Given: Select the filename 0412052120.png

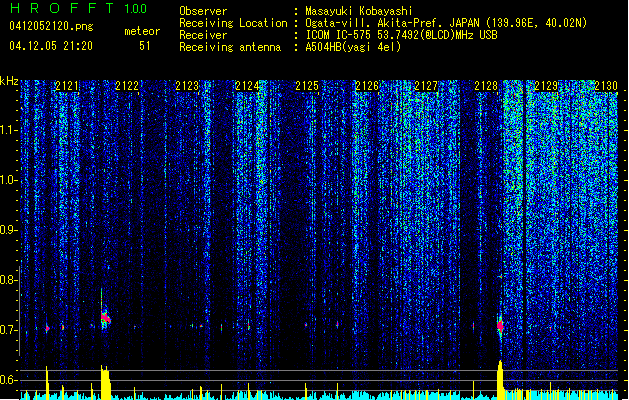Looking at the screenshot, I should pyautogui.click(x=51, y=26).
